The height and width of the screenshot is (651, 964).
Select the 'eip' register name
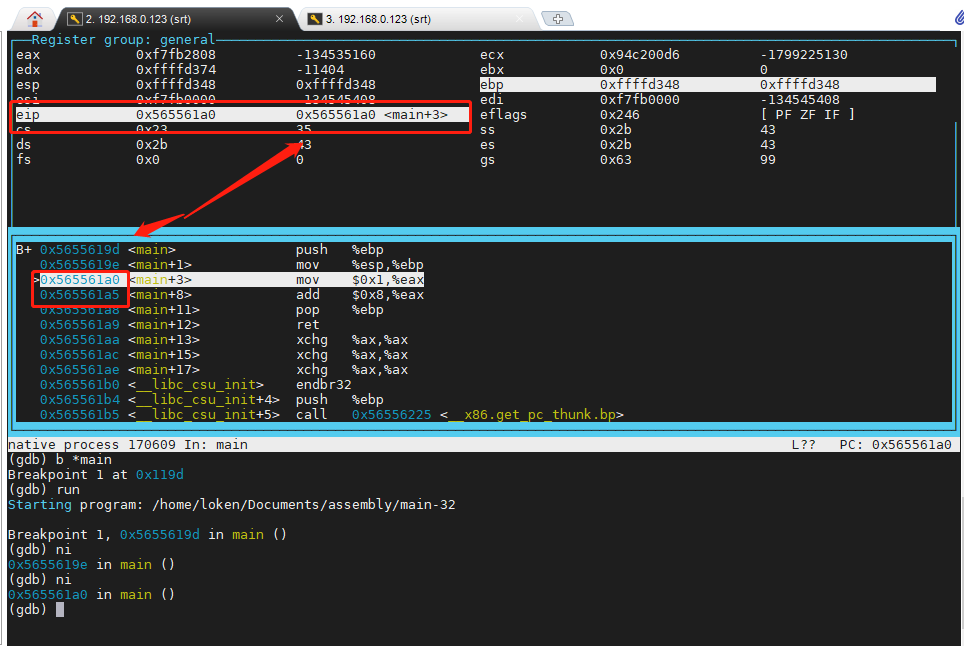tap(28, 115)
